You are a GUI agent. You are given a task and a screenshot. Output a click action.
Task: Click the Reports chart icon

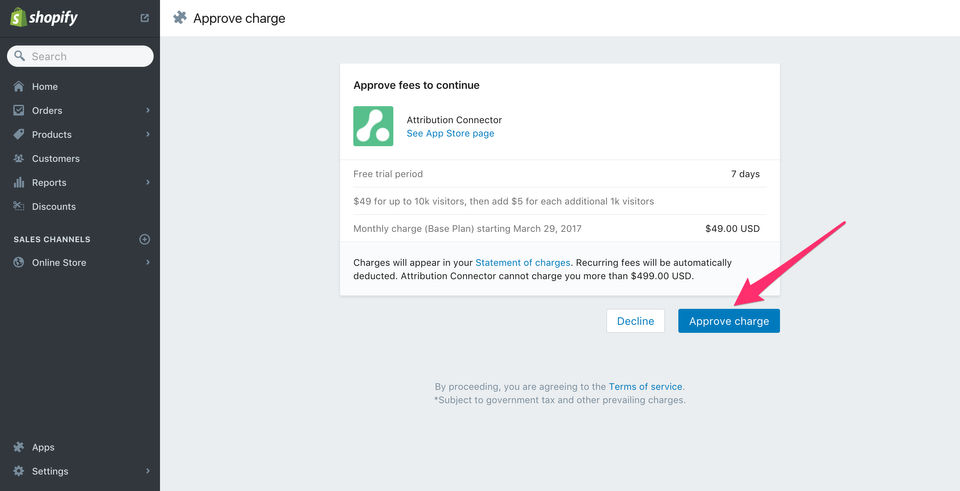point(19,183)
